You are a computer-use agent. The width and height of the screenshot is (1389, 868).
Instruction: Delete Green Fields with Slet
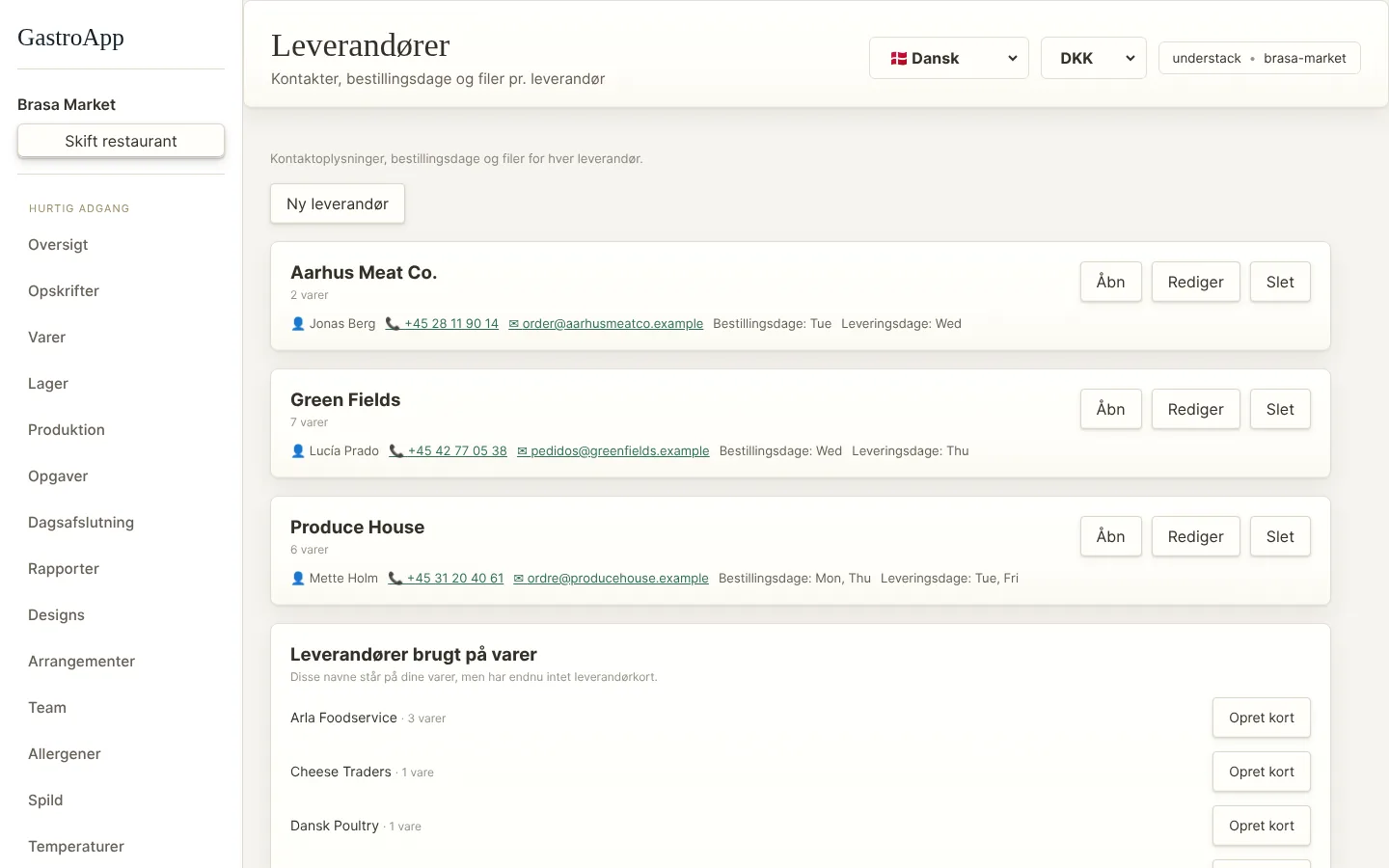pyautogui.click(x=1280, y=409)
